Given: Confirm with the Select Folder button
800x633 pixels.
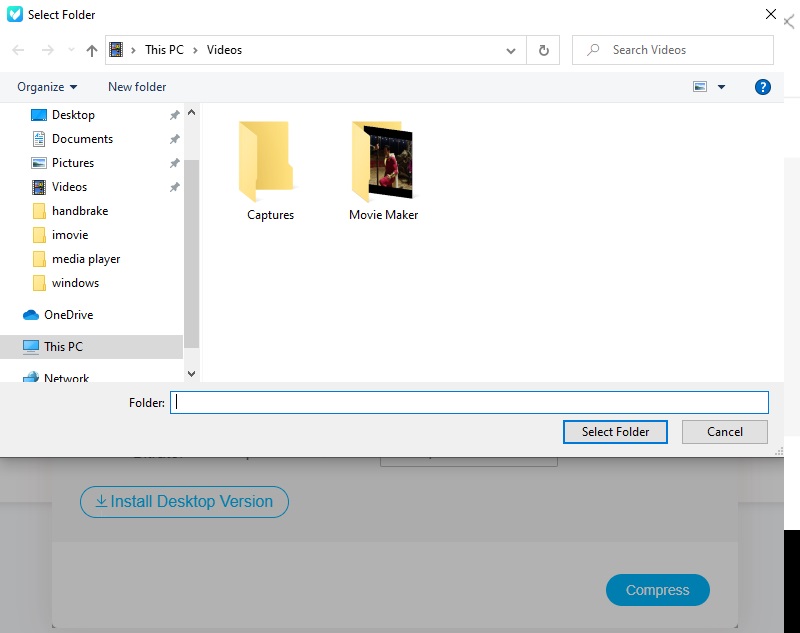Looking at the screenshot, I should coord(615,431).
